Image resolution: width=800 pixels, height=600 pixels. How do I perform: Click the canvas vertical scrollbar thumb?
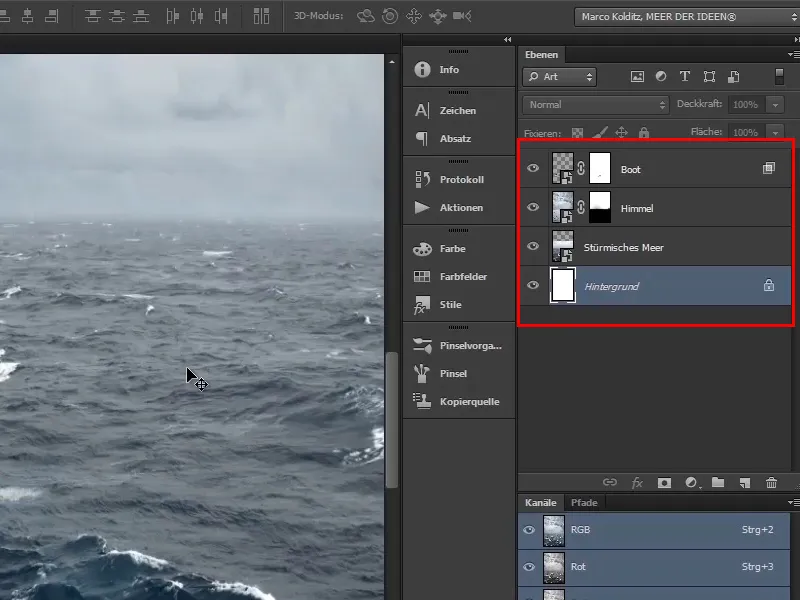pos(391,420)
